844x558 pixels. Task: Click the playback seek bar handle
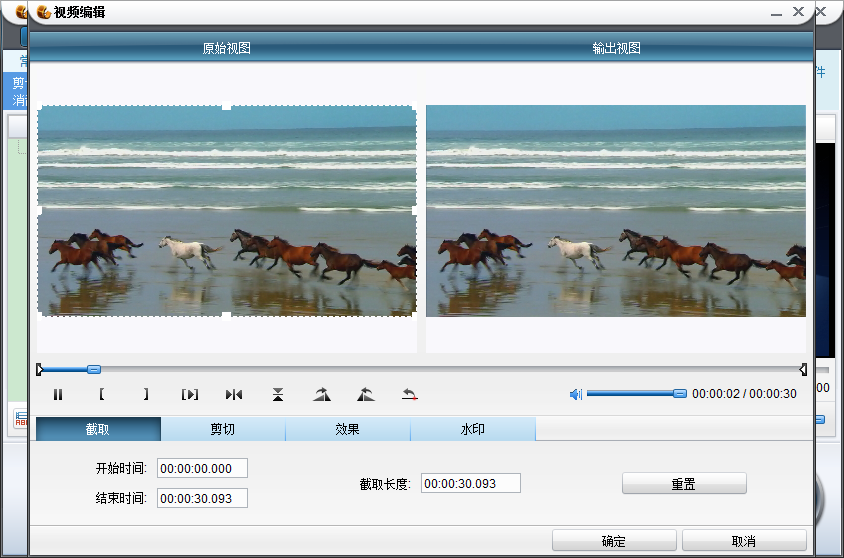pos(94,369)
